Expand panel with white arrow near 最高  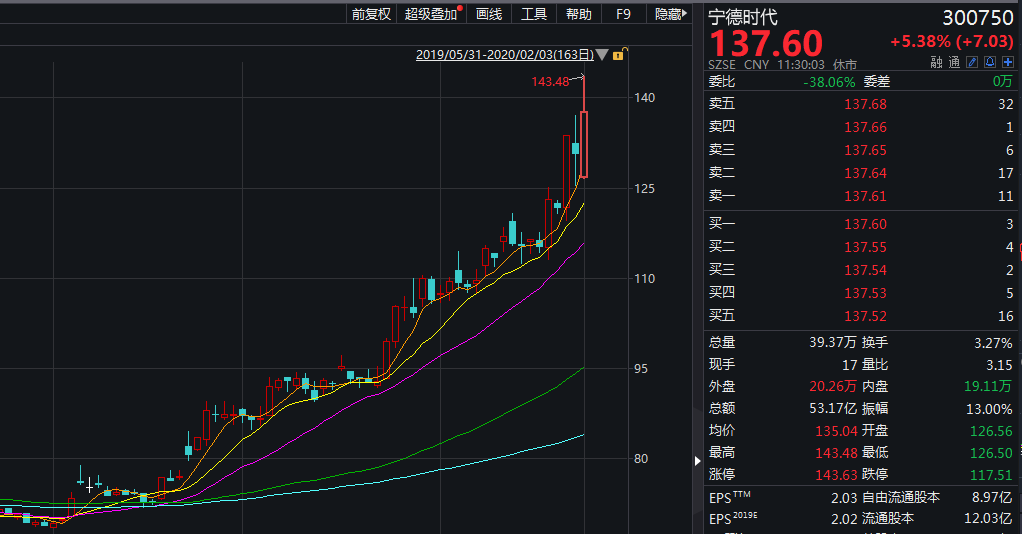pyautogui.click(x=697, y=461)
